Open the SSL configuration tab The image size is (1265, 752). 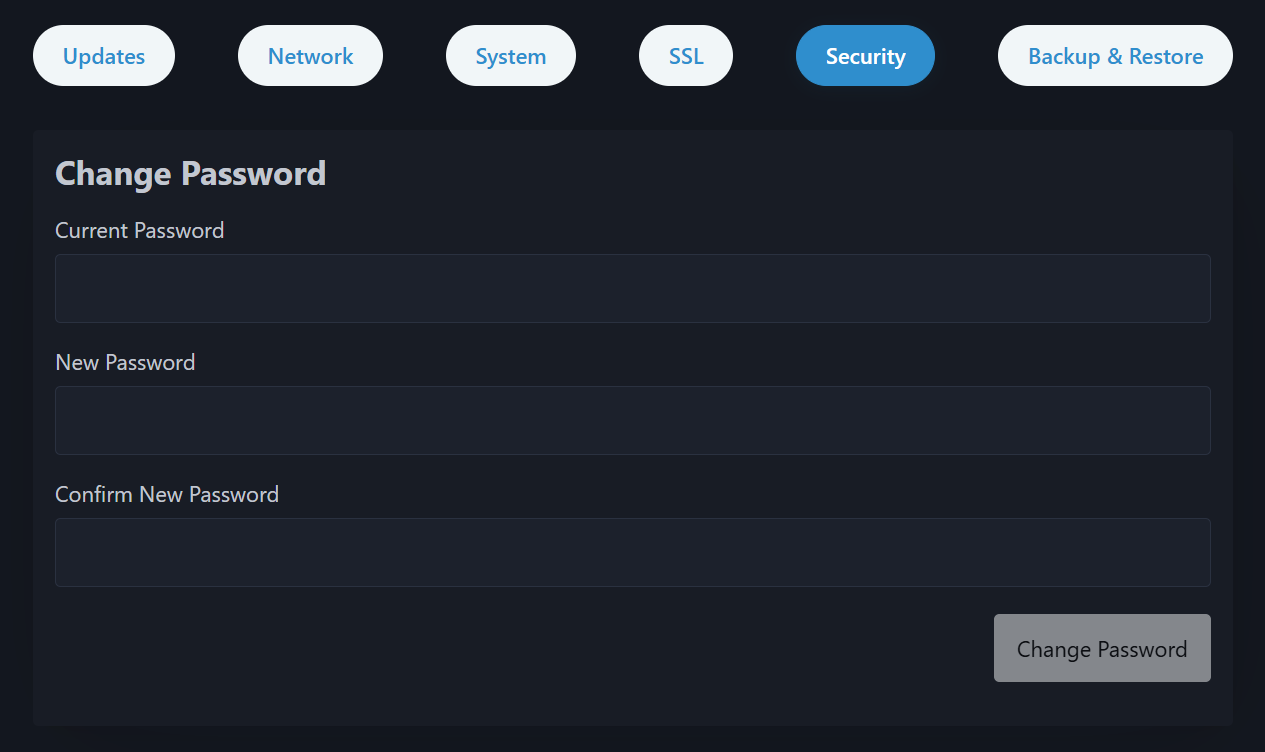tap(685, 55)
